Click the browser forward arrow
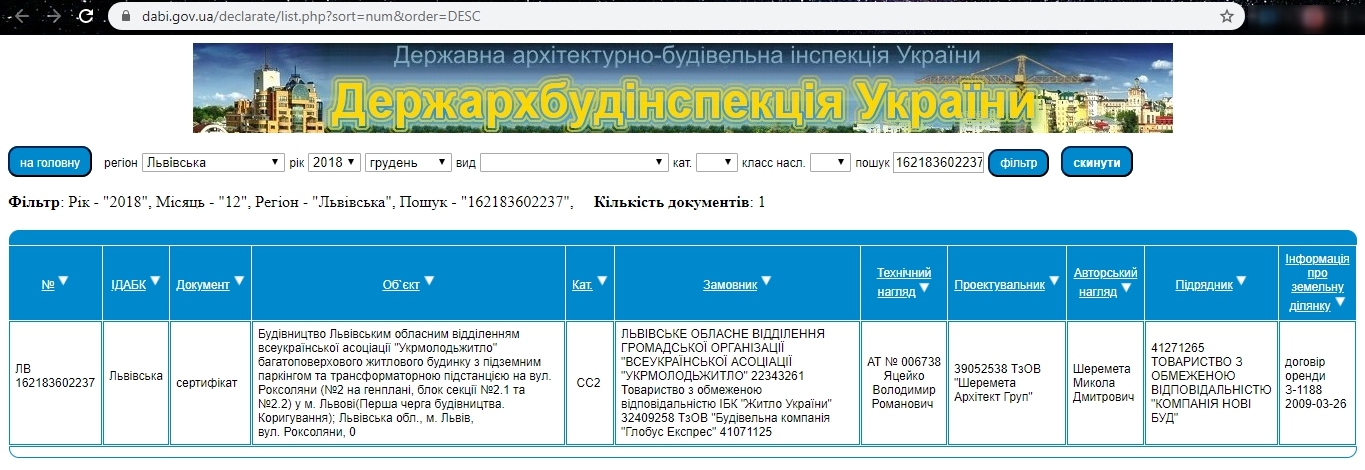1365x470 pixels. click(x=56, y=16)
